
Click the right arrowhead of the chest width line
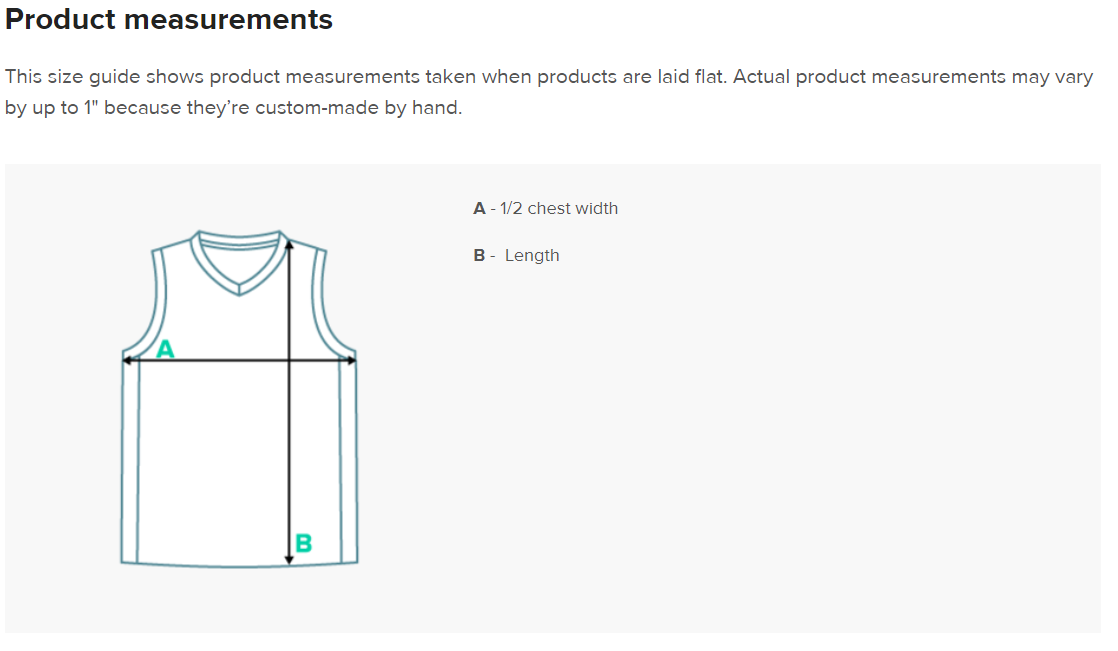point(352,361)
